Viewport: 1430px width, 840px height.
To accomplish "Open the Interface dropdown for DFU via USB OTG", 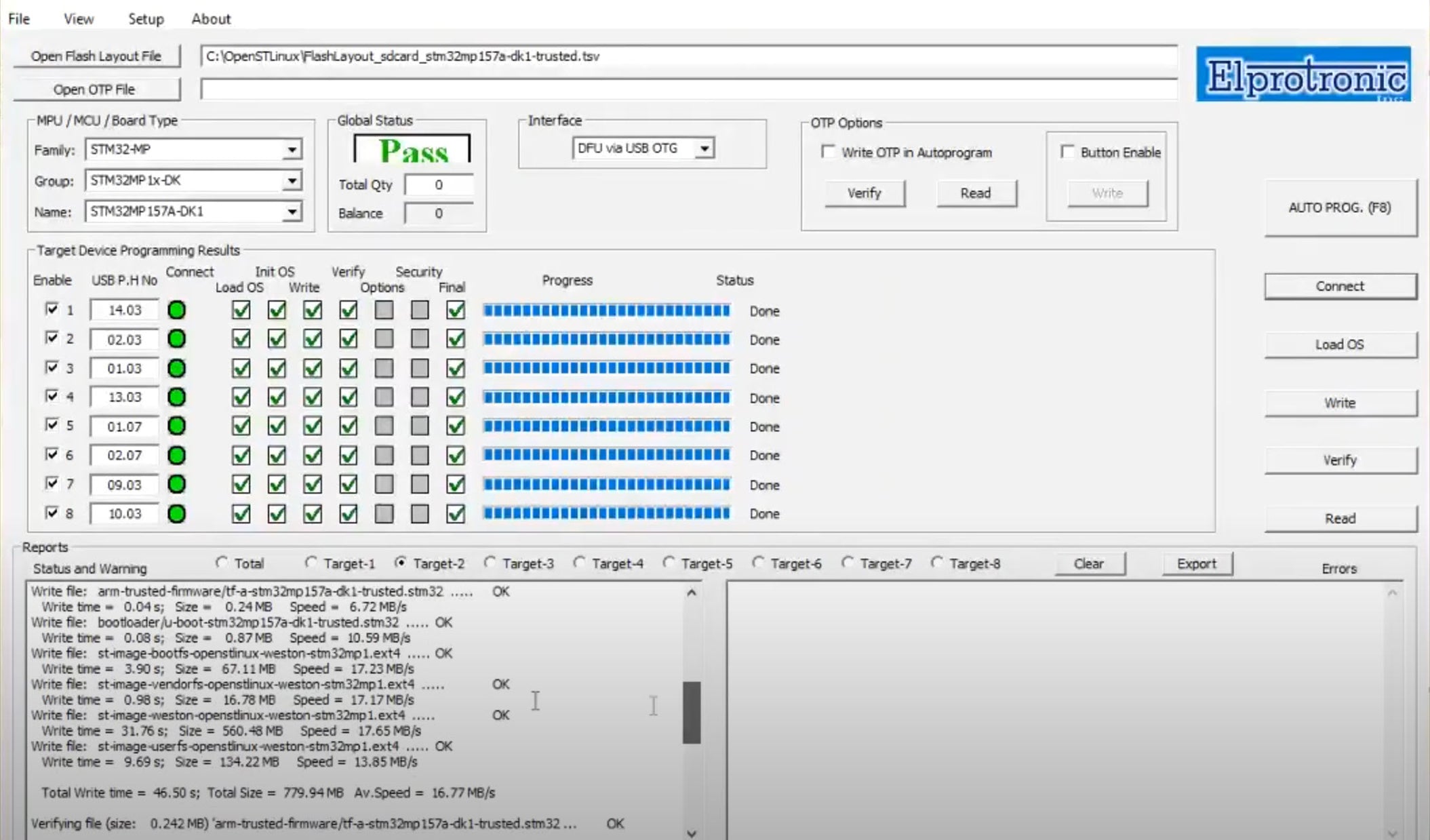I will (x=705, y=148).
